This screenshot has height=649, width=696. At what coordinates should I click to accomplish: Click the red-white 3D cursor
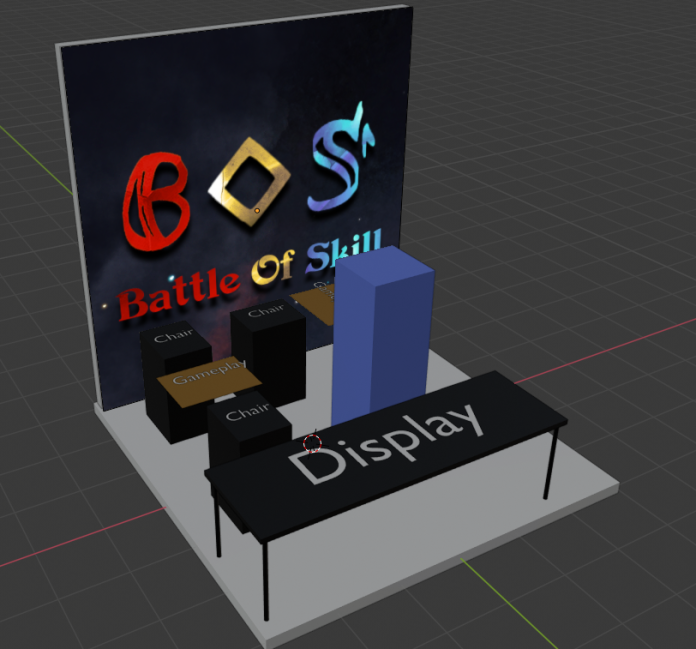[x=312, y=443]
